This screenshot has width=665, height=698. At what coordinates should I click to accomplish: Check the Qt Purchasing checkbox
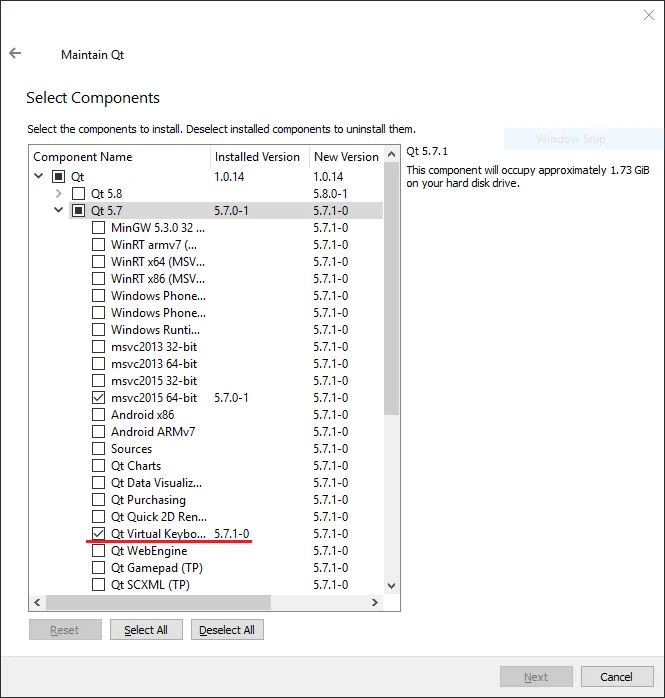98,499
